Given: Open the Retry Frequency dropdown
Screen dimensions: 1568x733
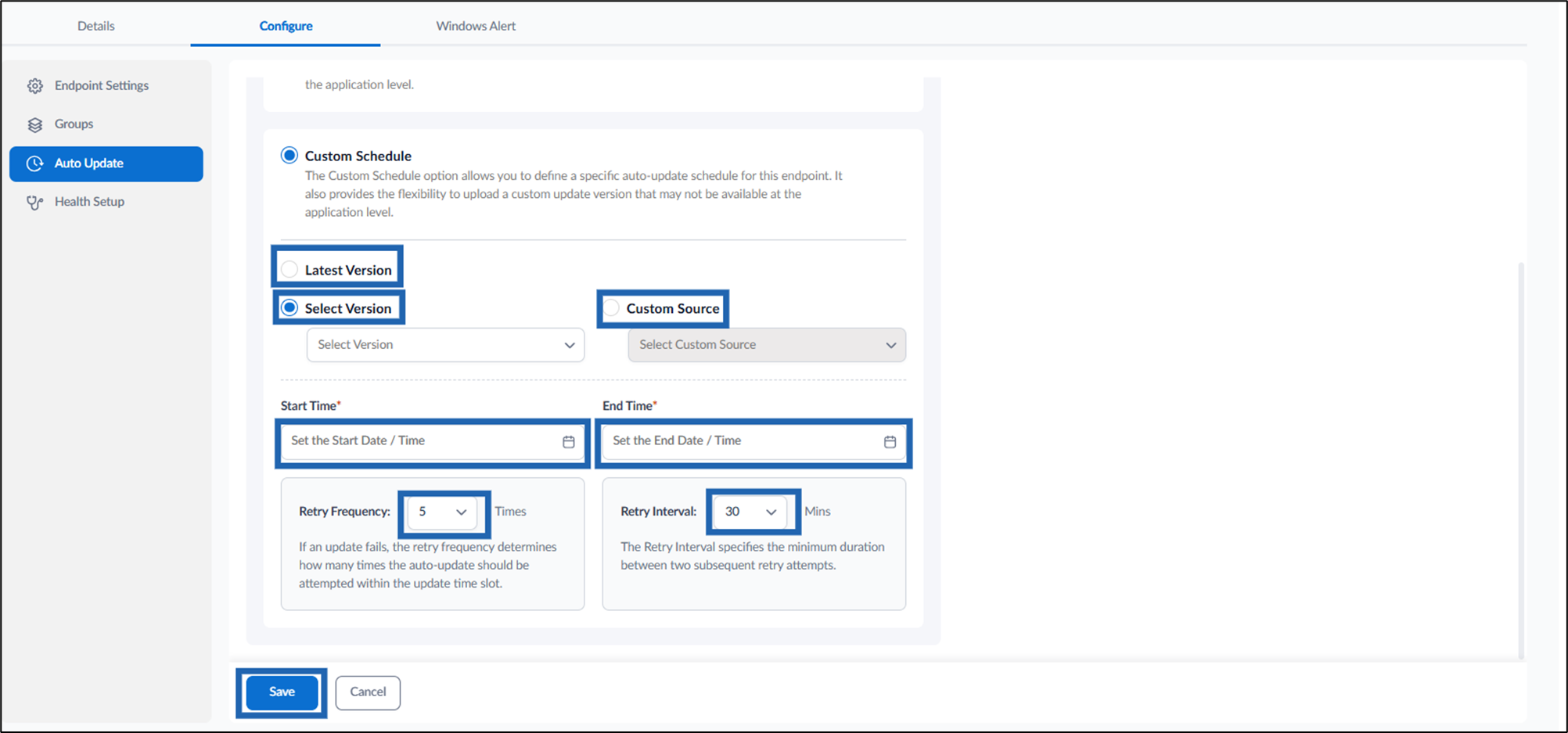Looking at the screenshot, I should (442, 512).
